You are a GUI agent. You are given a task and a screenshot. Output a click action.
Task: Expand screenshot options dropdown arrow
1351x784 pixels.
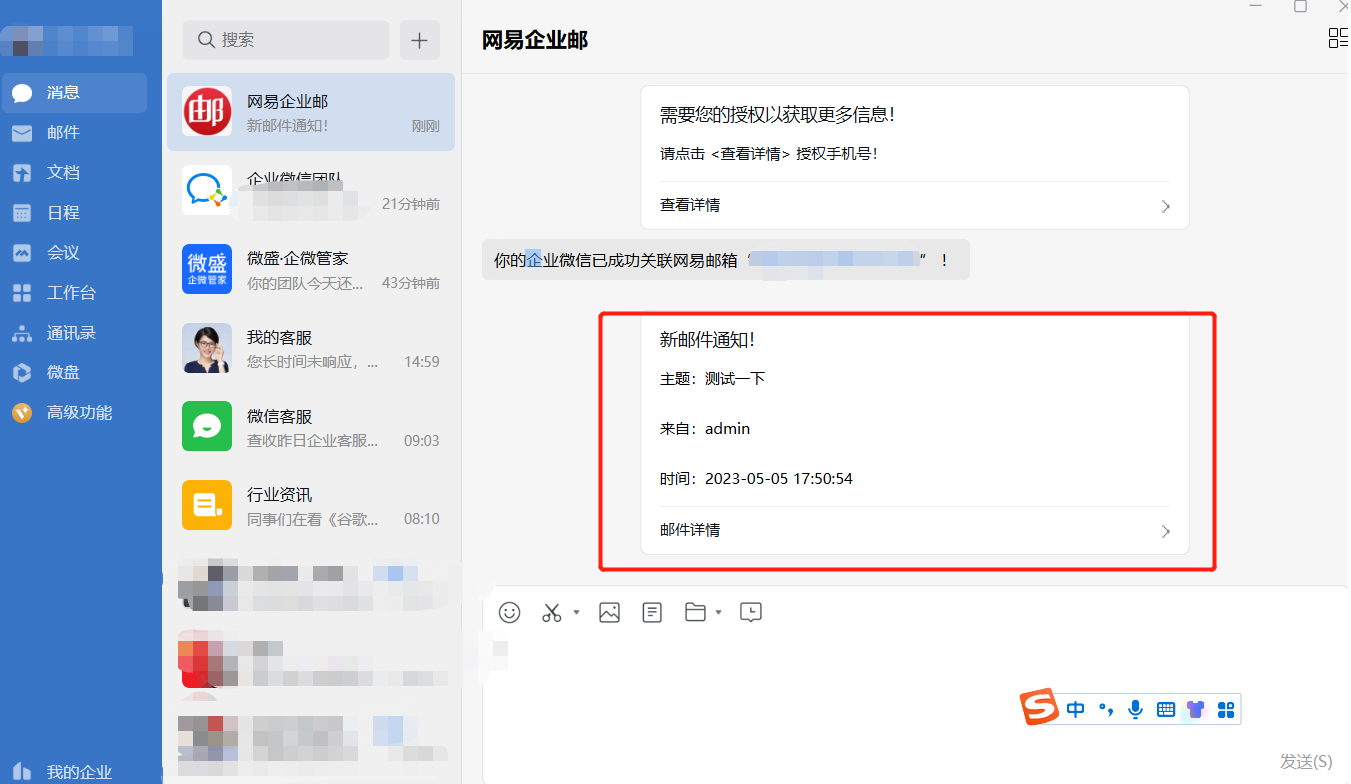576,613
